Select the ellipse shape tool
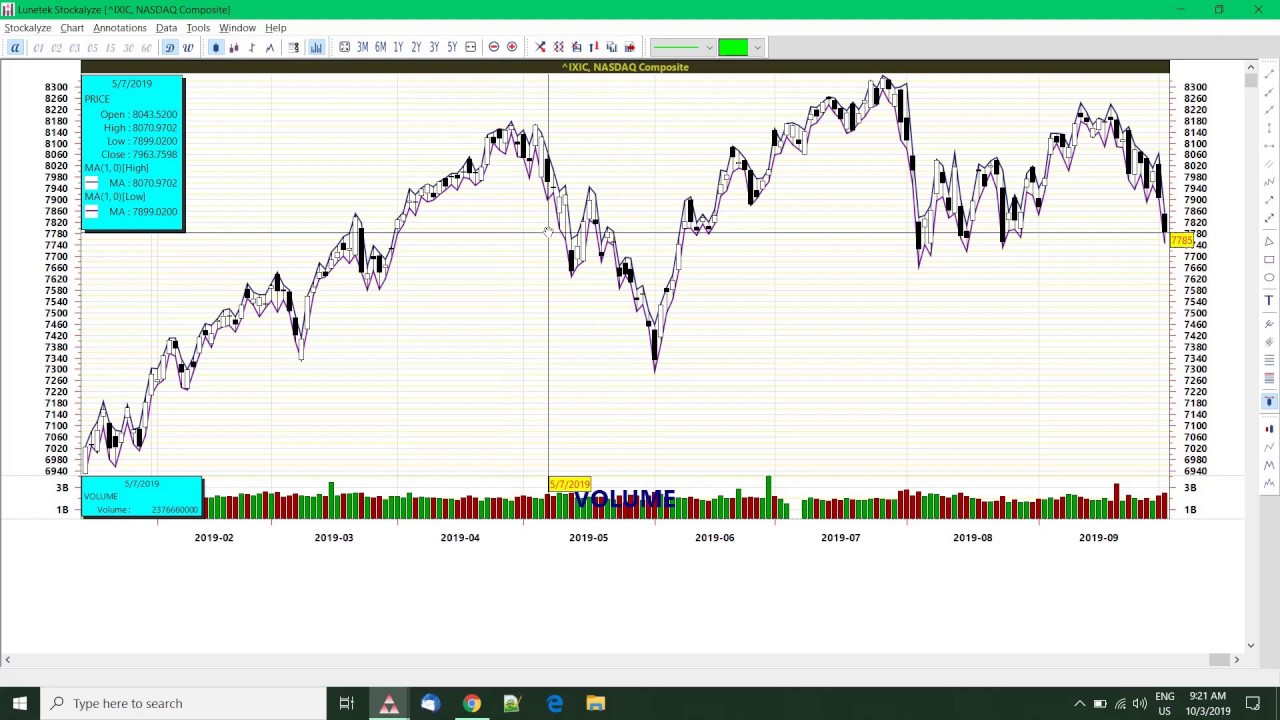Screen dimensions: 1280x720 (1269, 277)
